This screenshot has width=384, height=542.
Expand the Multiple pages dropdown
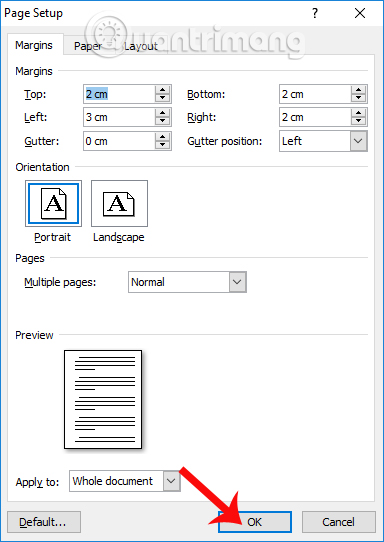point(237,282)
